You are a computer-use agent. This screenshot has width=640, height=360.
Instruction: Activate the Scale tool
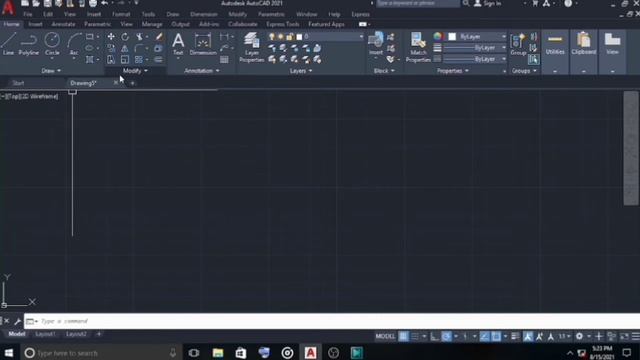pyautogui.click(x=125, y=60)
